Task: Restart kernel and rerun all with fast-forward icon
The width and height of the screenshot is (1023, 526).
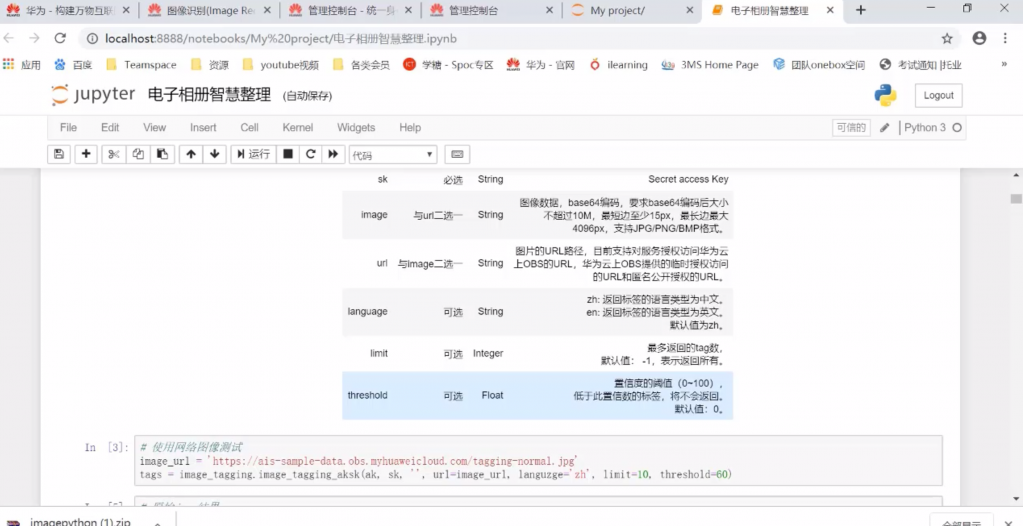Action: coord(332,154)
